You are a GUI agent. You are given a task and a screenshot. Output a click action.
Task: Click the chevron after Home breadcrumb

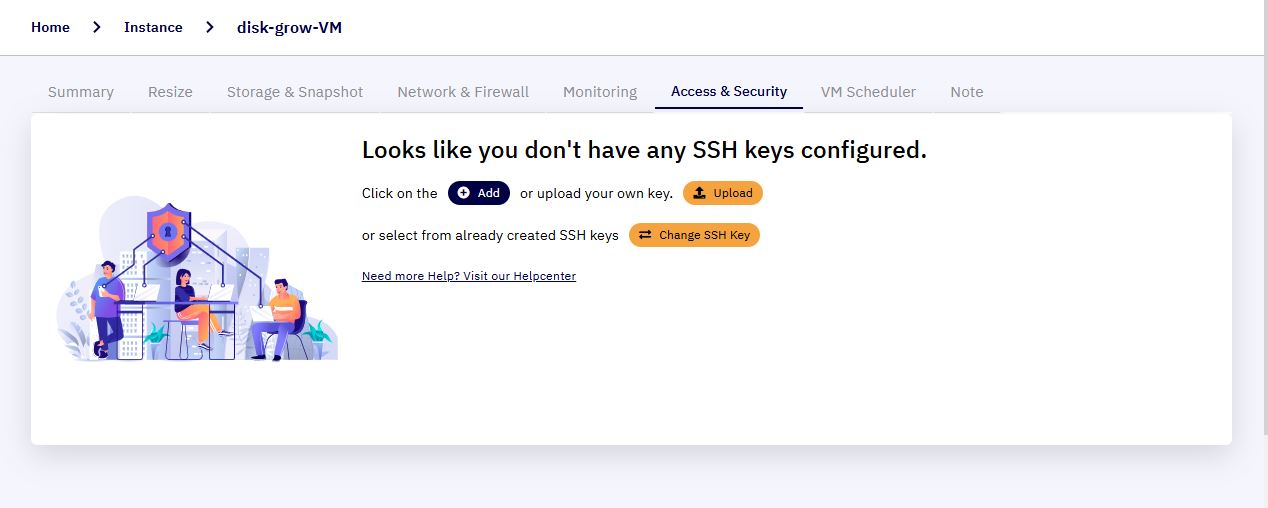(97, 27)
